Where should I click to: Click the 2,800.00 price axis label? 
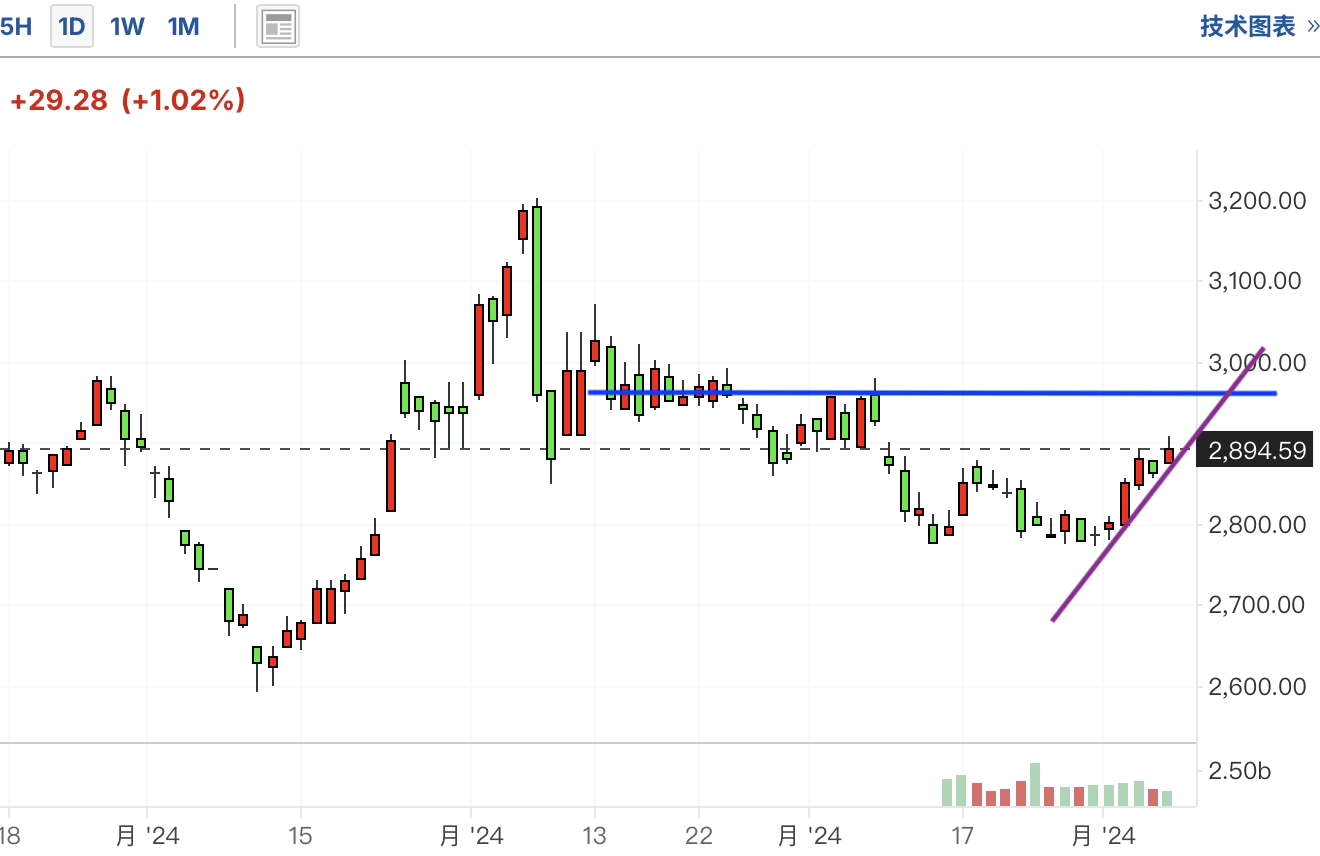tap(1256, 524)
